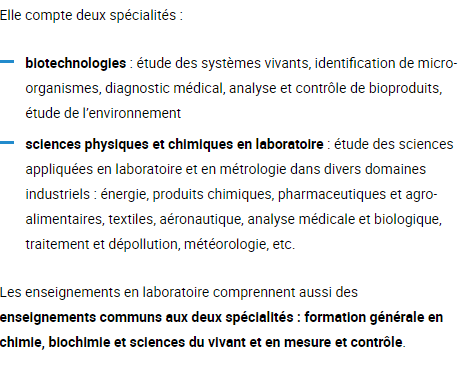
Task: Click bold text sciences physiques et chimiques en laboratoire
Action: (174, 145)
